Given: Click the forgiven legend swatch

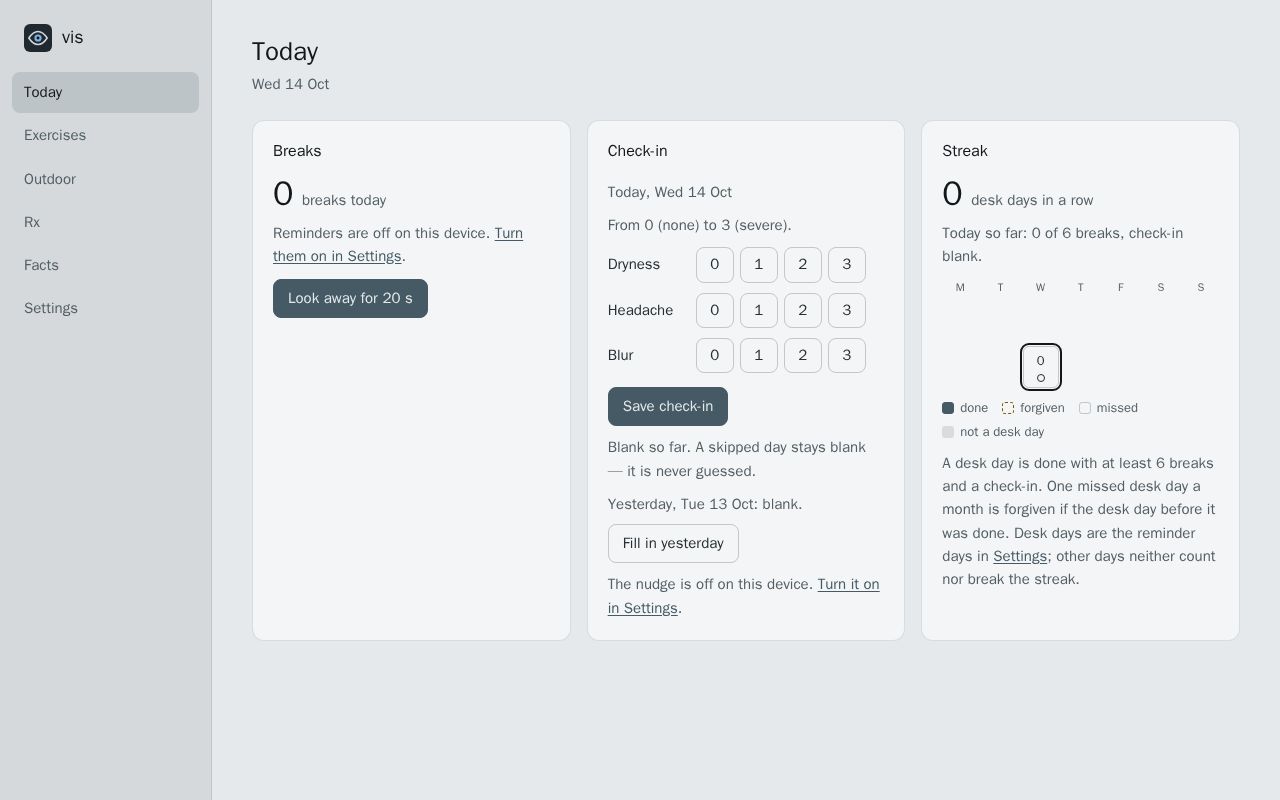Looking at the screenshot, I should [1008, 408].
